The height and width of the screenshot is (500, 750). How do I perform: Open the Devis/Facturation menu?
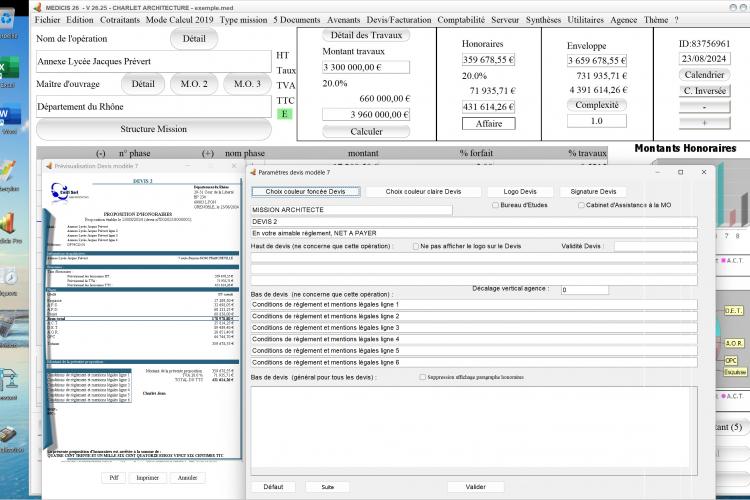pos(399,20)
